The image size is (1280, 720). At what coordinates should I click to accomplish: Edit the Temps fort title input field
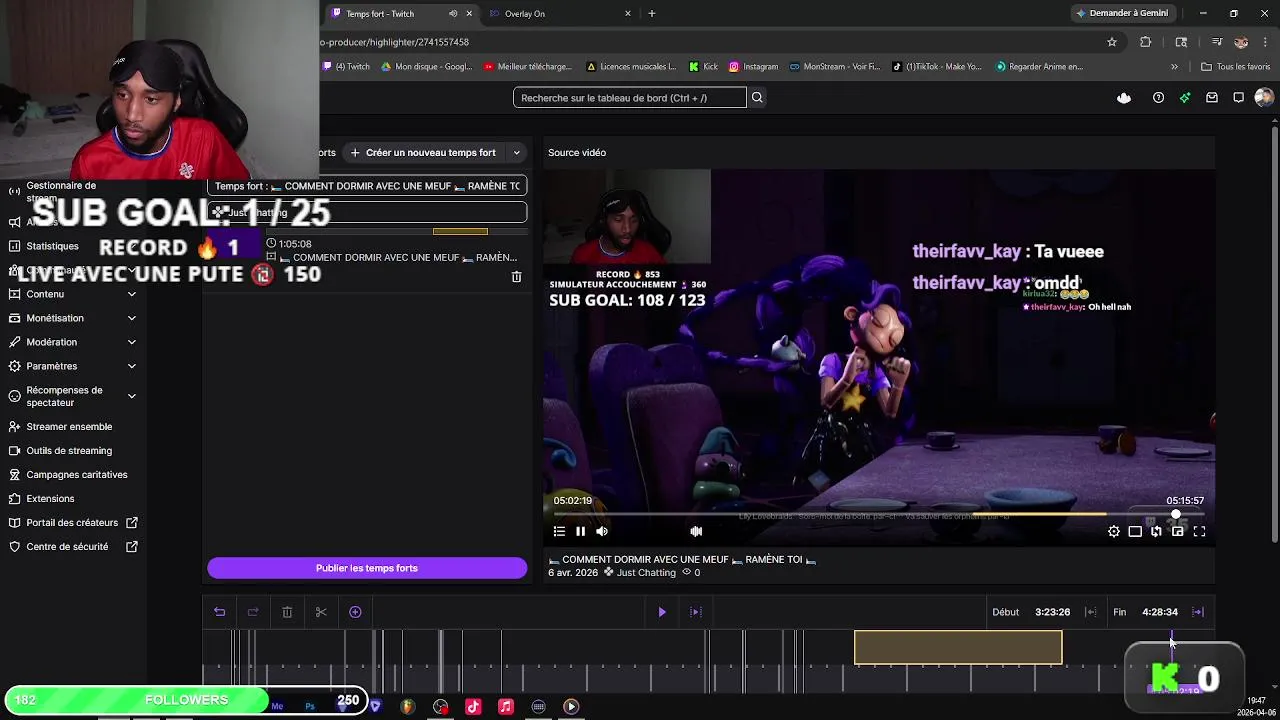coord(367,186)
